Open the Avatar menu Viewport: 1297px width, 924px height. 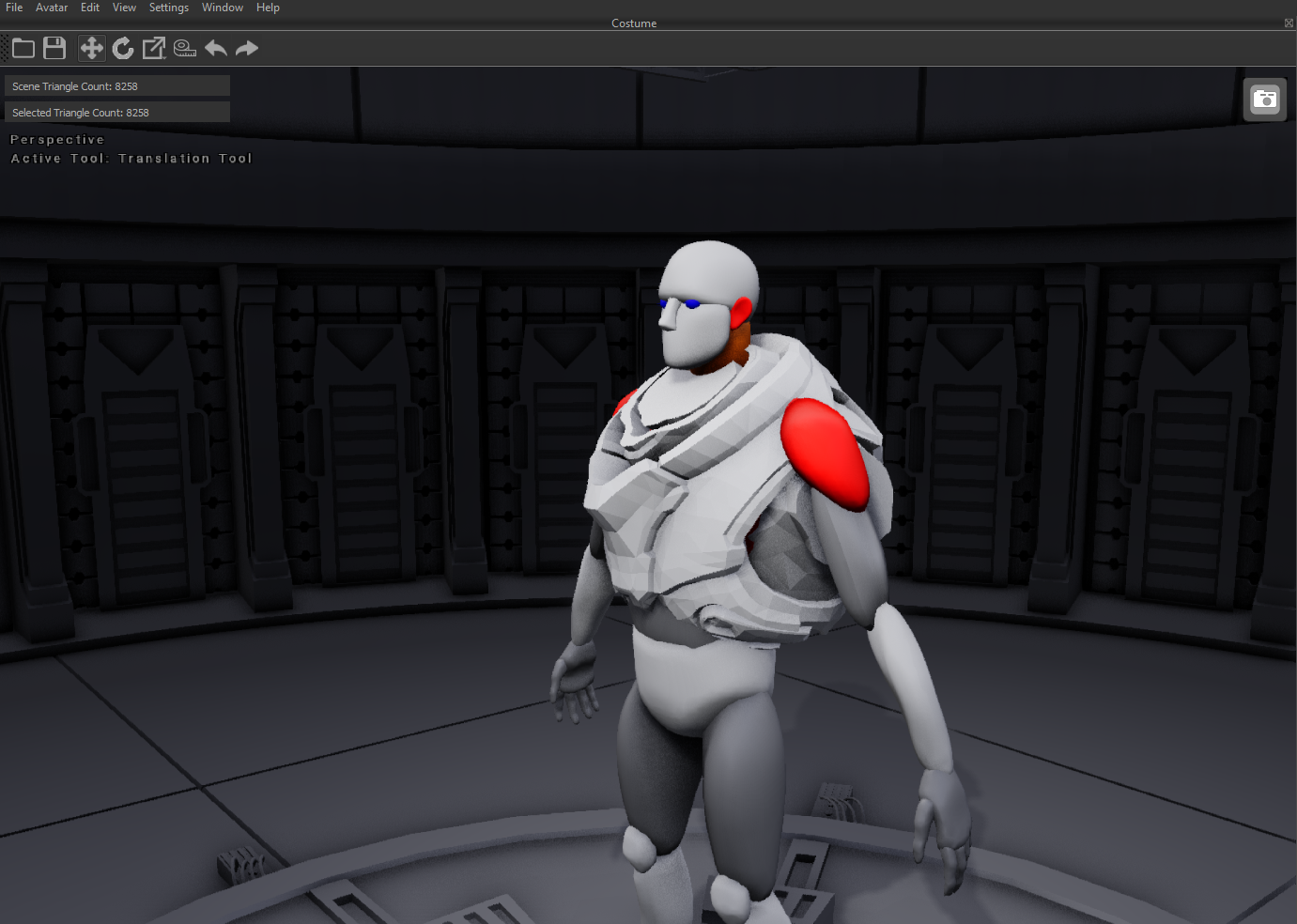(x=52, y=8)
